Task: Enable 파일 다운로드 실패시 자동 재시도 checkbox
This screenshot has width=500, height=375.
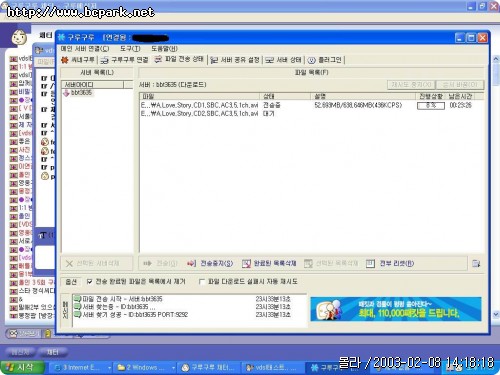Action: coord(201,282)
